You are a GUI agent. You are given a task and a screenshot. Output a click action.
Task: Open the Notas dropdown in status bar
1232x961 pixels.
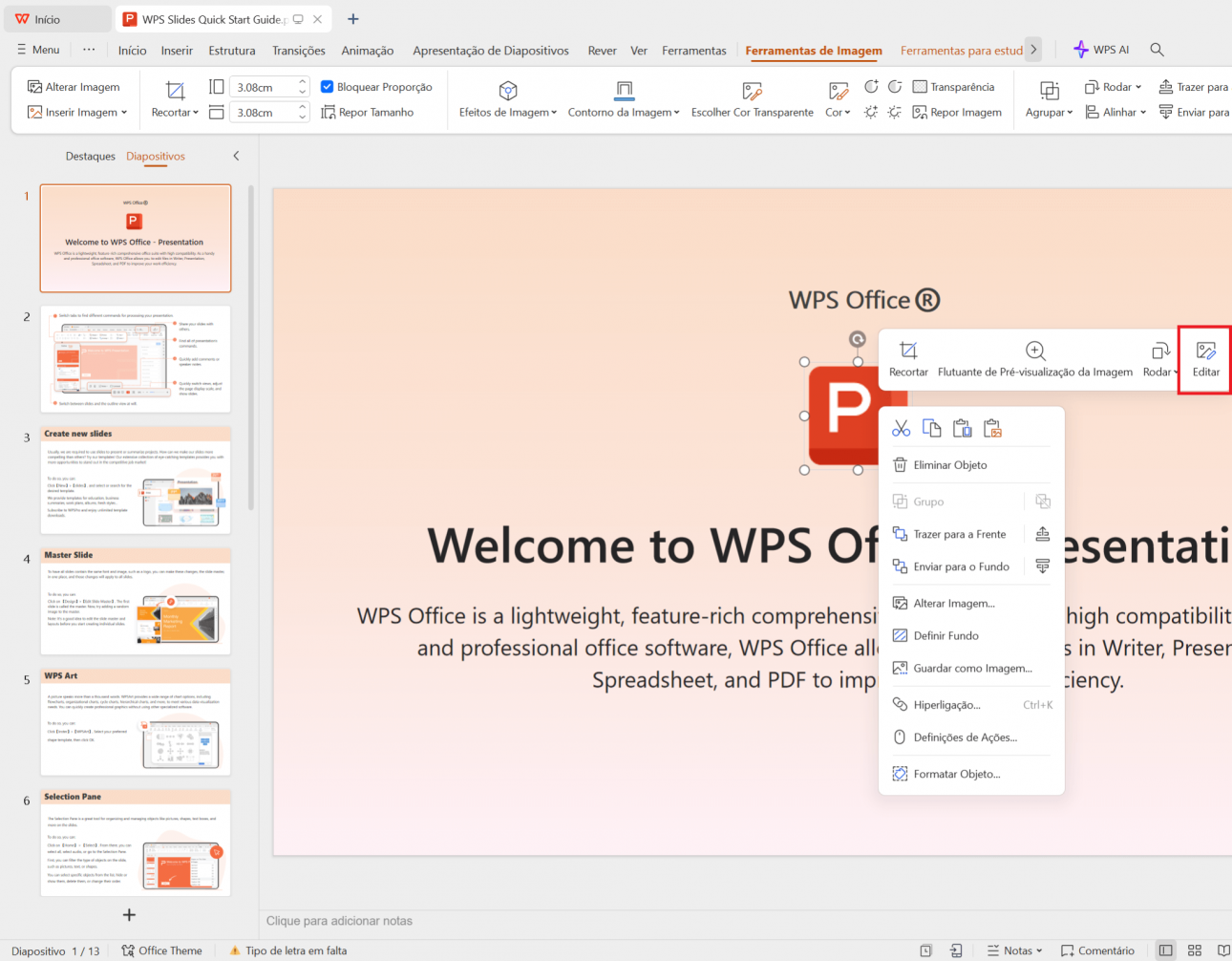pos(1014,950)
